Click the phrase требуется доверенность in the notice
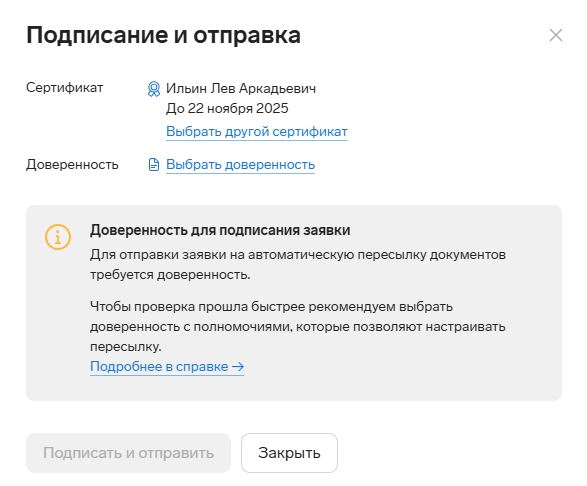Image resolution: width=587 pixels, height=486 pixels. click(x=170, y=274)
